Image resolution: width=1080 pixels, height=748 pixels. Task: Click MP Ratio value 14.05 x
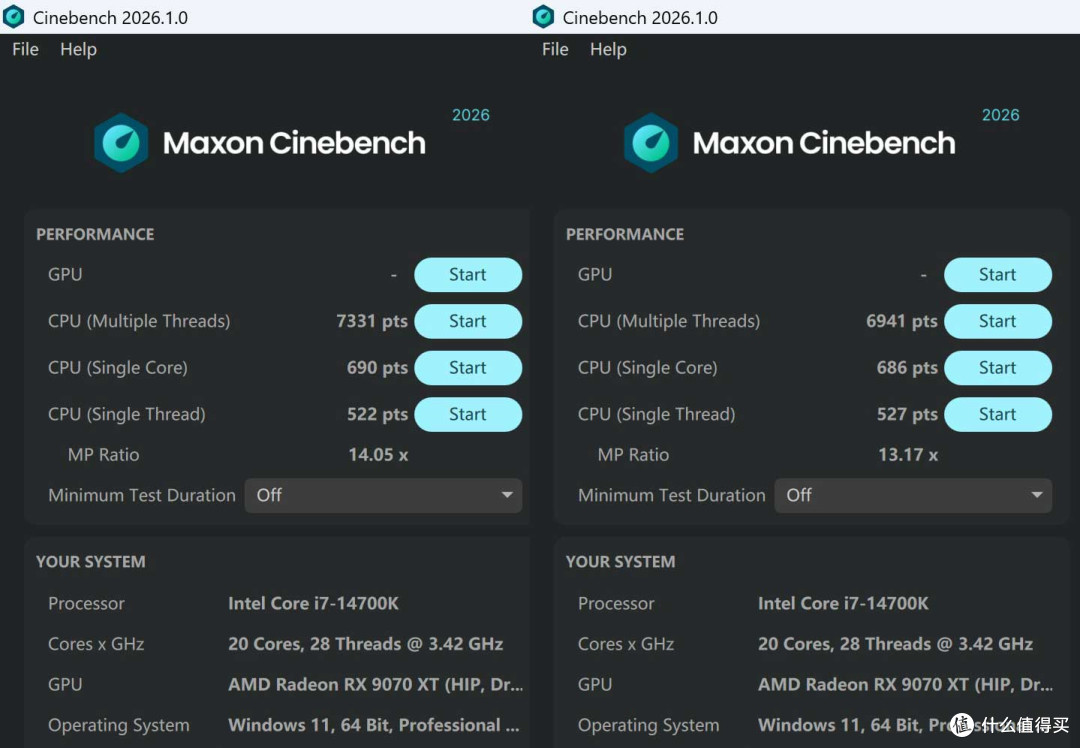click(378, 455)
